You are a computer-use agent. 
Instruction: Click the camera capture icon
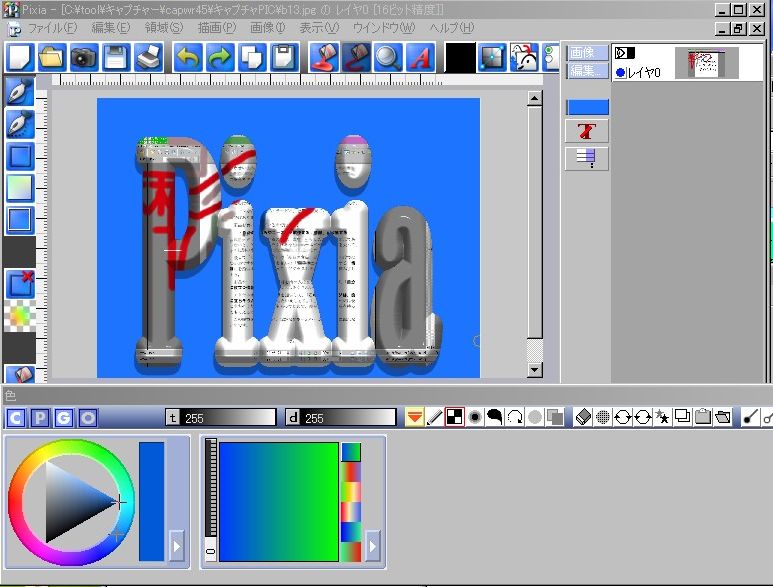click(x=84, y=58)
